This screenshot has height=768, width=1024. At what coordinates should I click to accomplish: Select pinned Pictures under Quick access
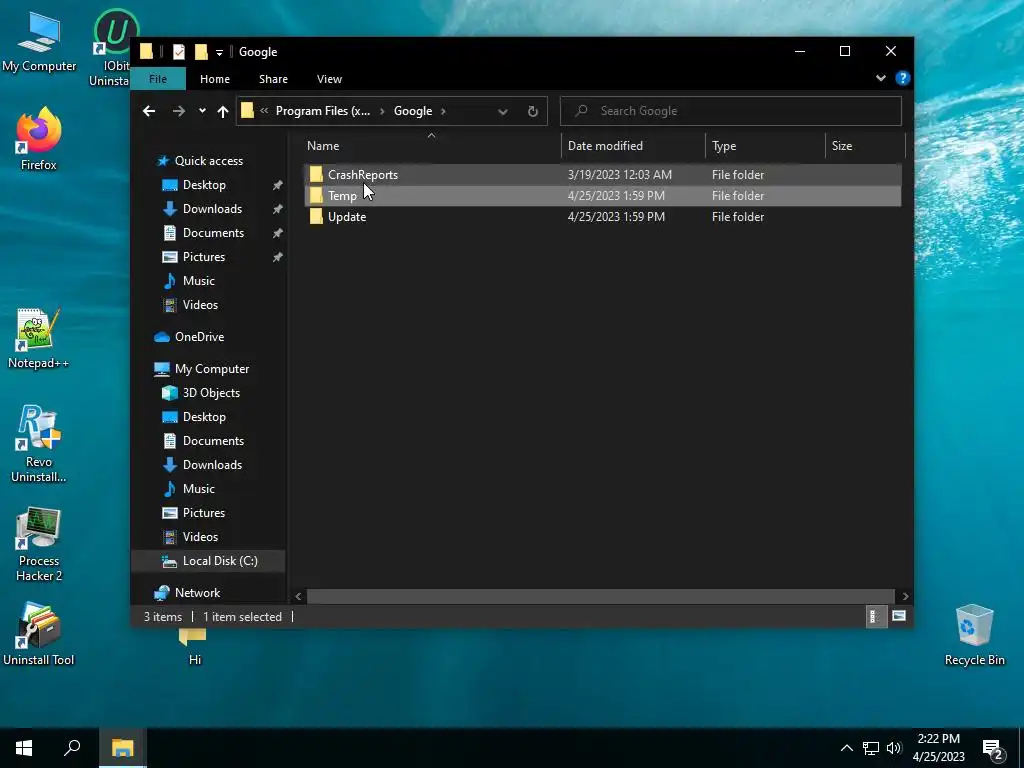point(204,257)
